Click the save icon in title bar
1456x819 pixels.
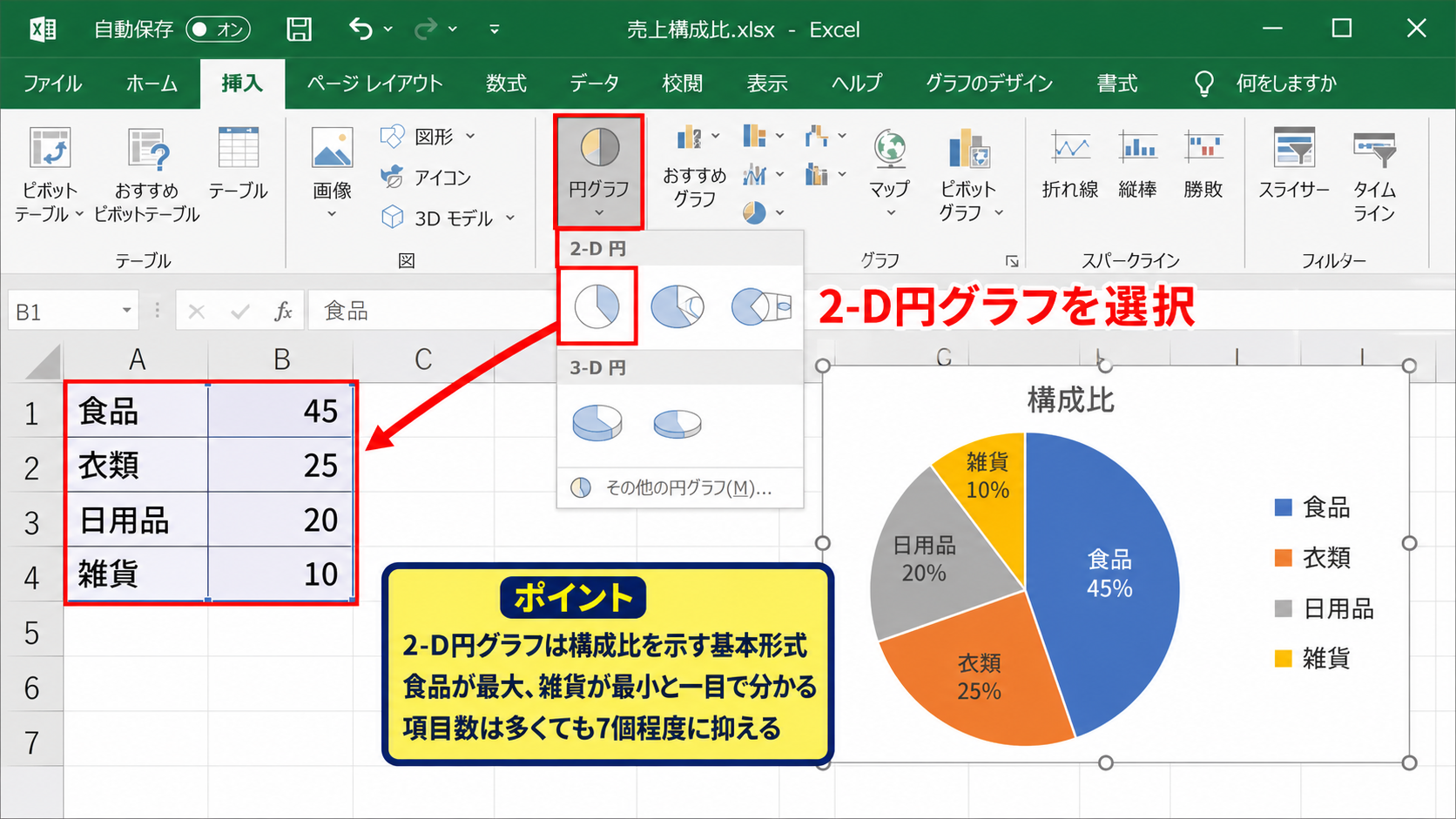pos(300,30)
